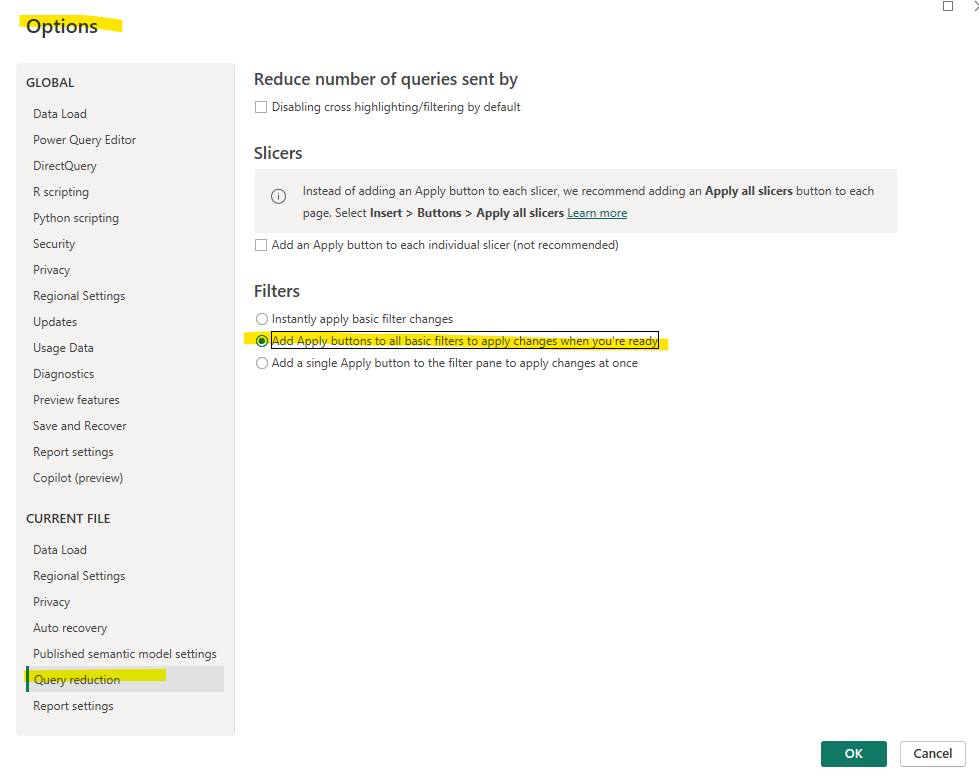
Task: Open current file Regional Settings
Action: coord(79,576)
